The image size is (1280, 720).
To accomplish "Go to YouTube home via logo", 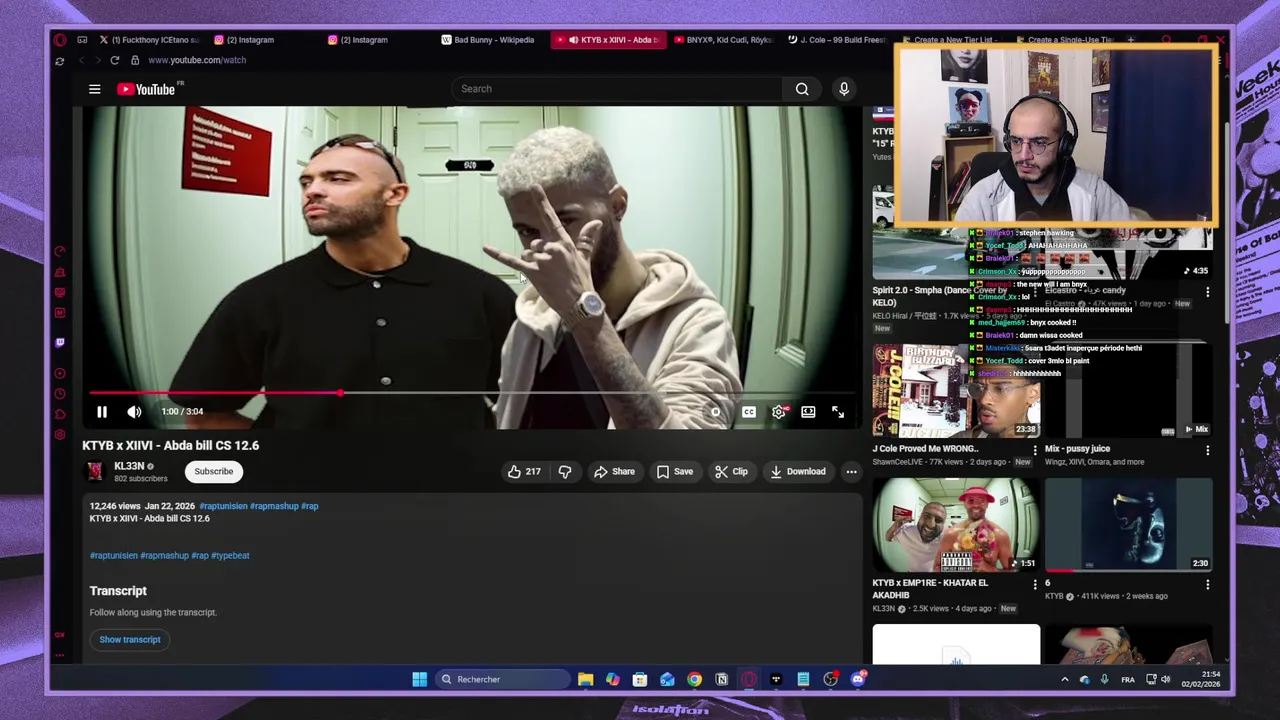I will (x=146, y=89).
